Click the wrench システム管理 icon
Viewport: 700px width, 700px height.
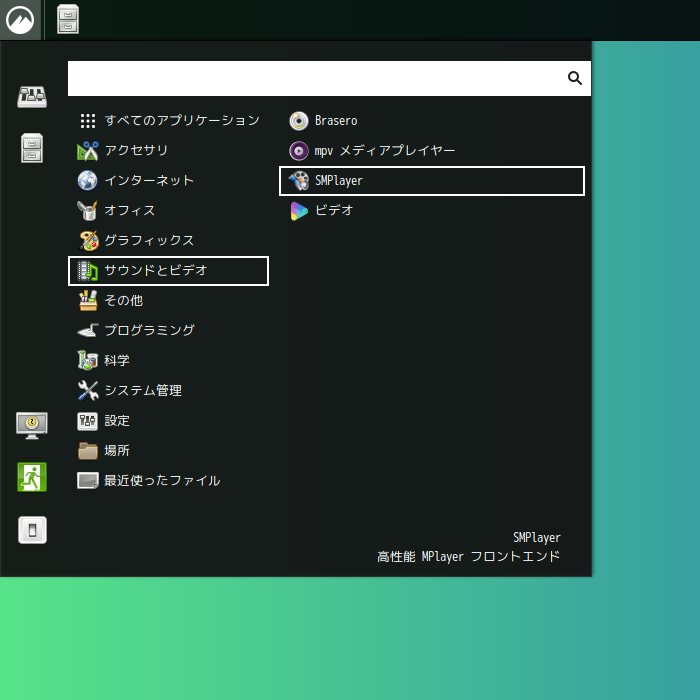coord(88,391)
